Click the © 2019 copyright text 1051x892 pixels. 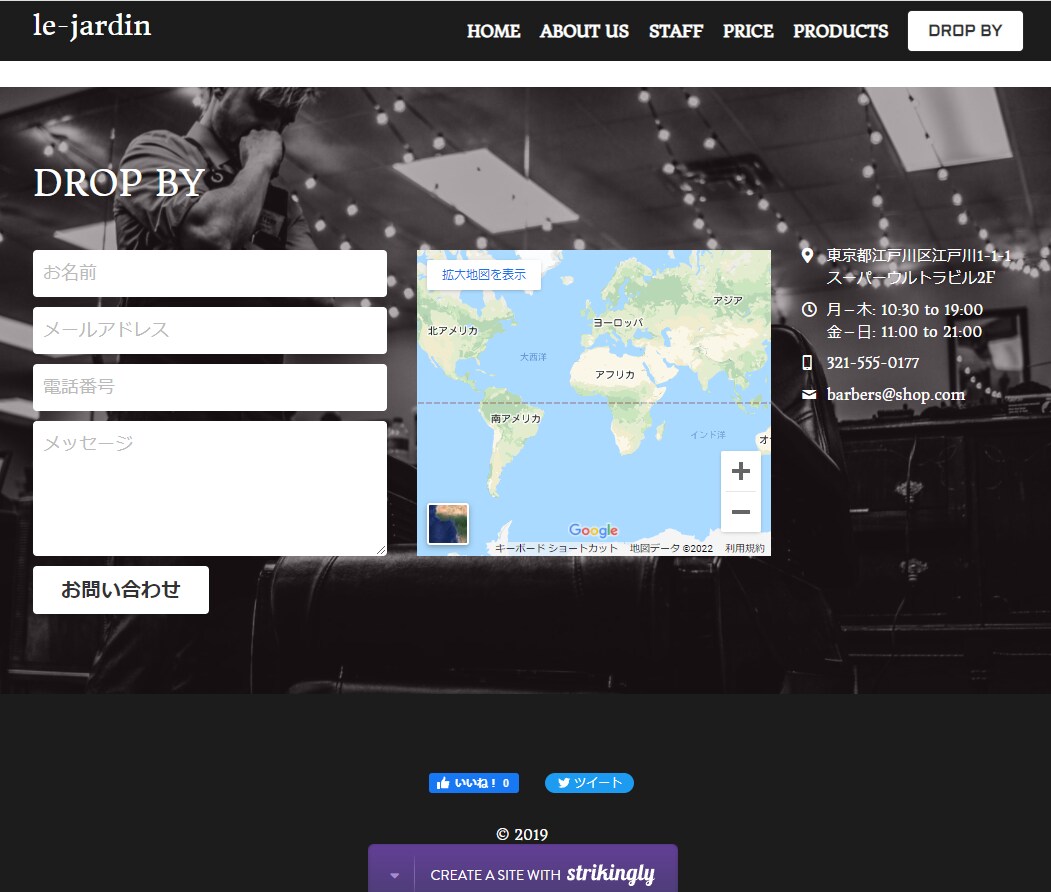point(522,834)
